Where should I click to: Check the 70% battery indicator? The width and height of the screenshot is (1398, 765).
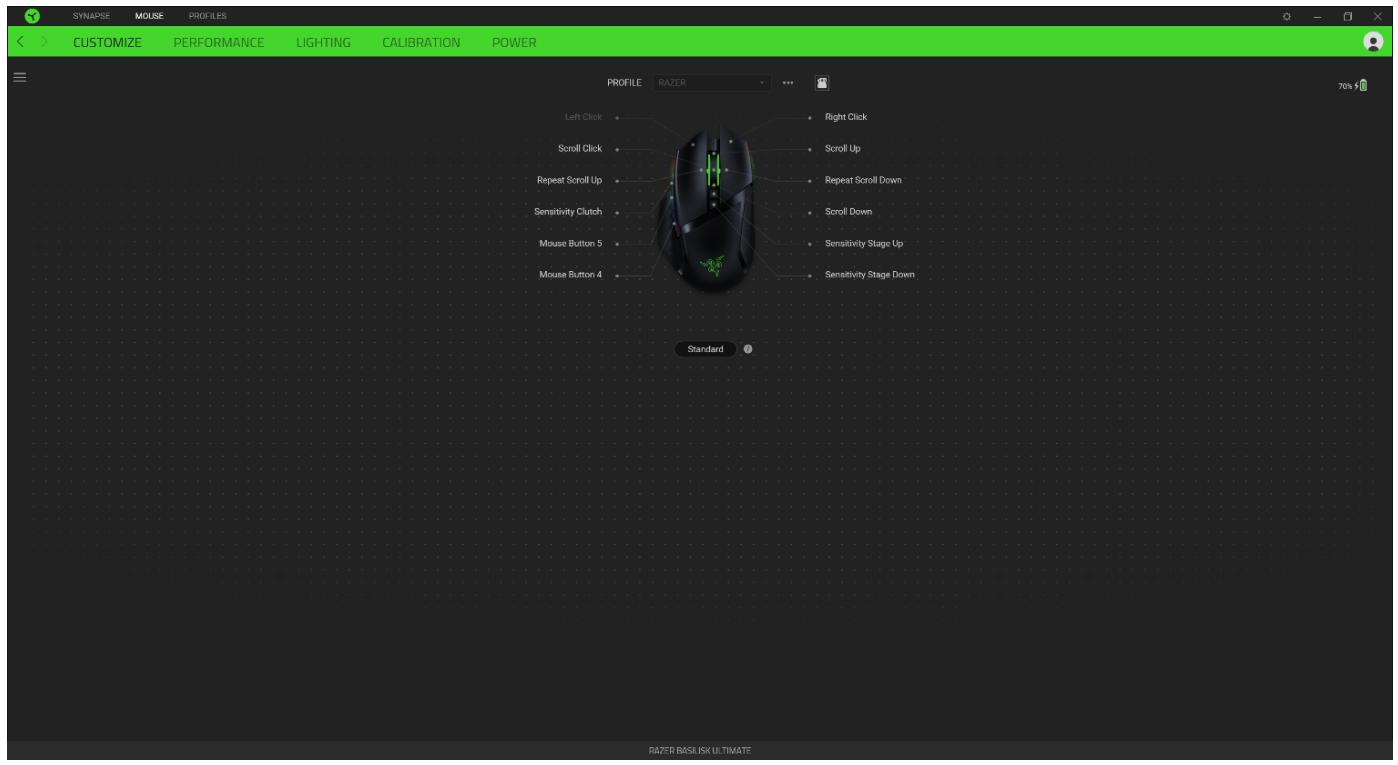[x=1355, y=85]
